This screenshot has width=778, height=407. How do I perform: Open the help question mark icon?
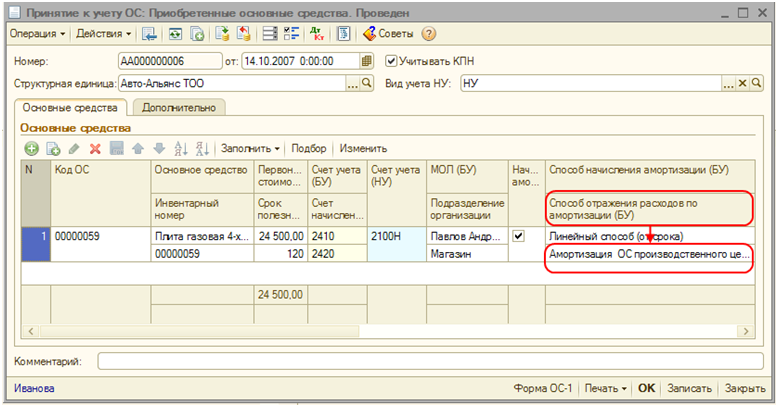pyautogui.click(x=429, y=34)
